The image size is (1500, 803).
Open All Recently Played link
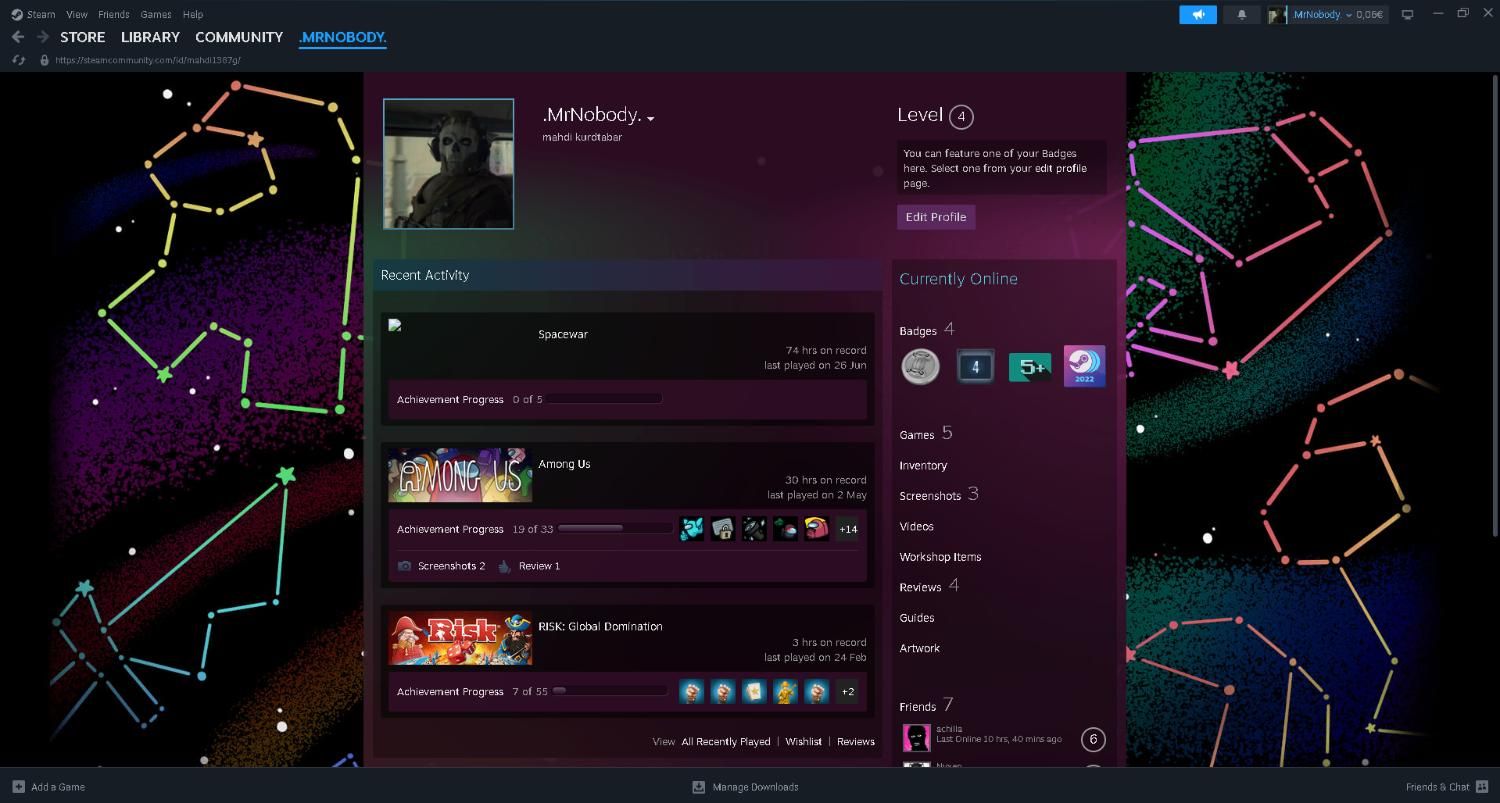click(726, 742)
